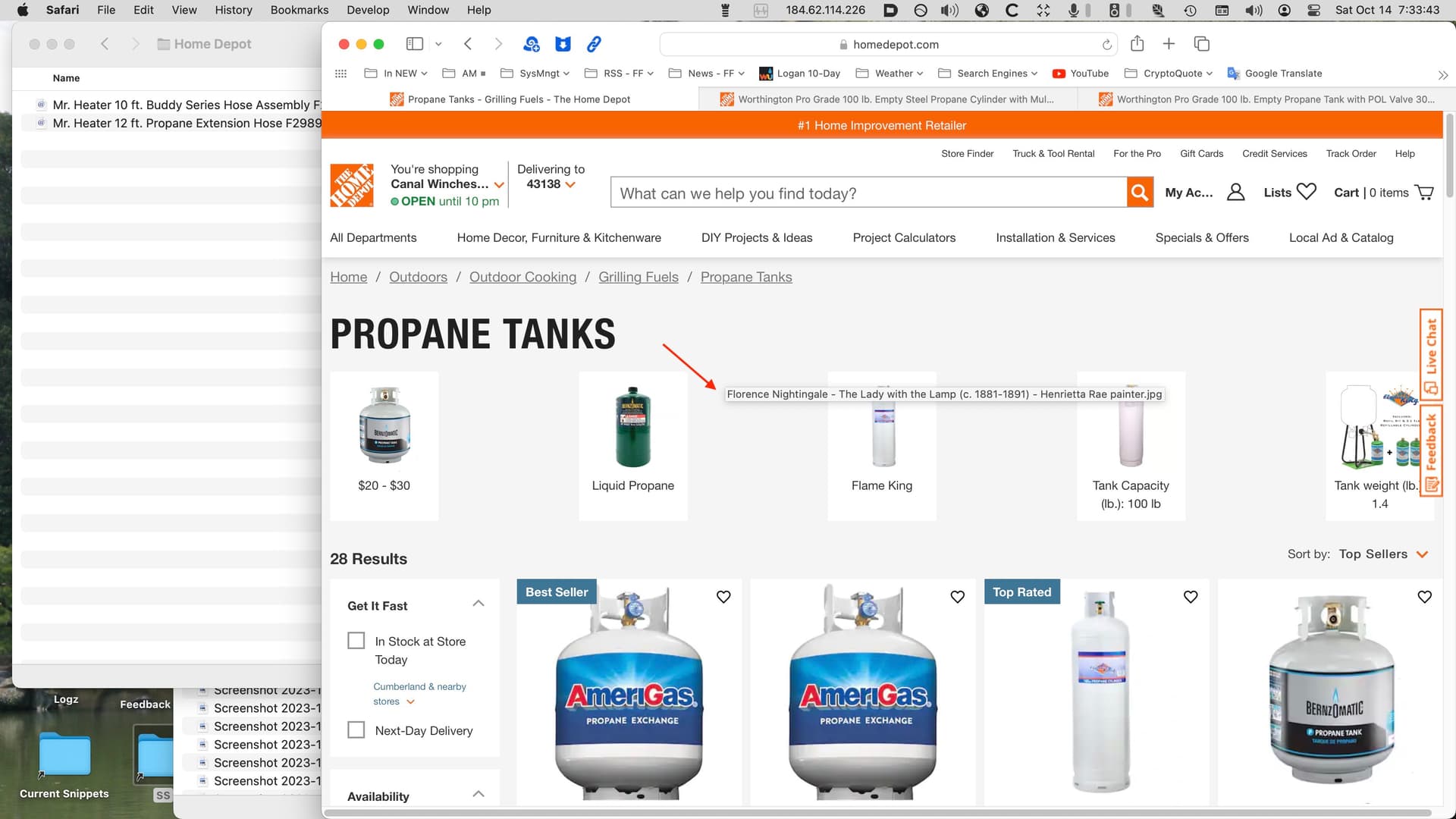
Task: Open Track Order link
Action: pos(1351,153)
